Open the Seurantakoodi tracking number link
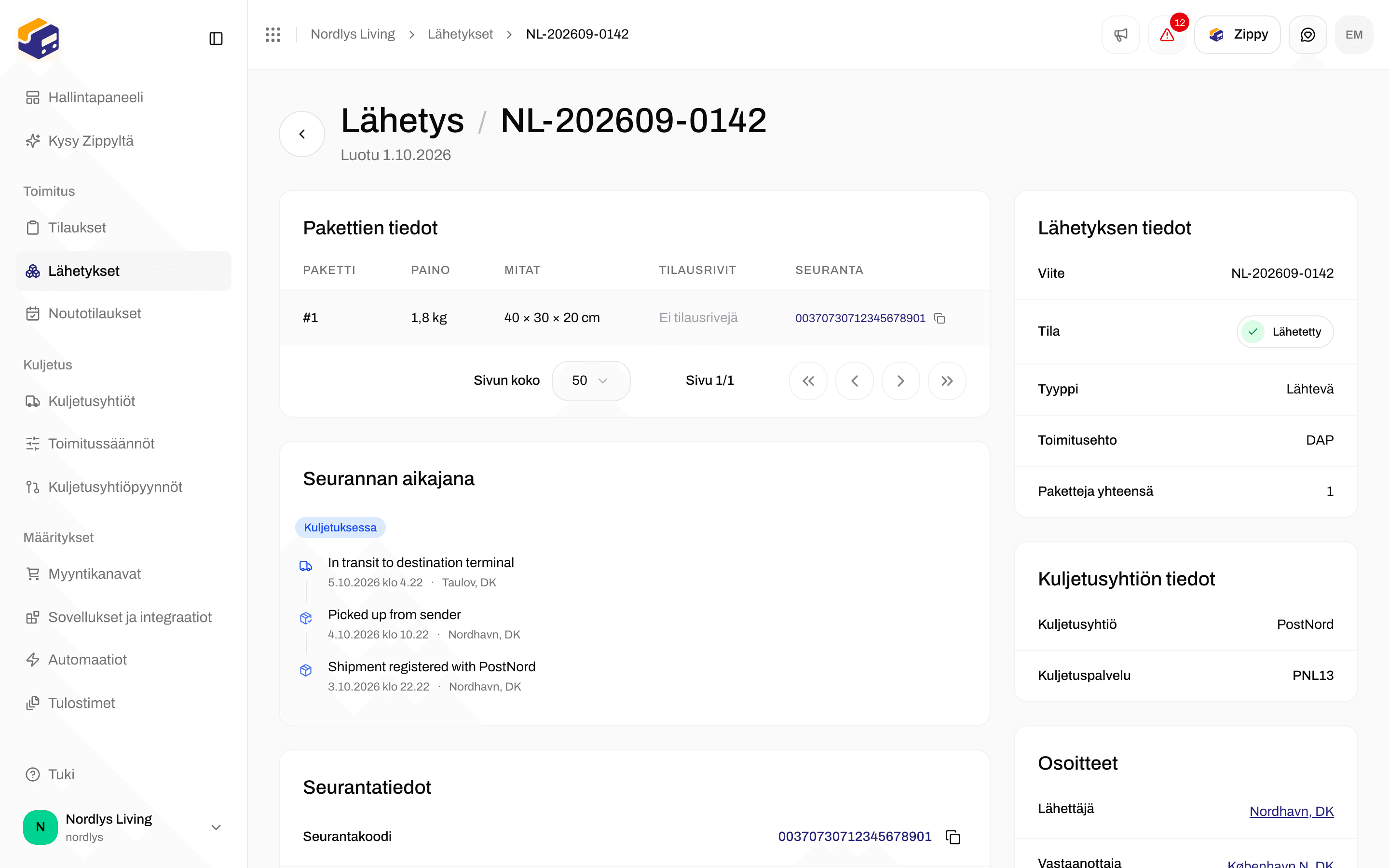Screen dimensions: 1389x868 coord(854,837)
